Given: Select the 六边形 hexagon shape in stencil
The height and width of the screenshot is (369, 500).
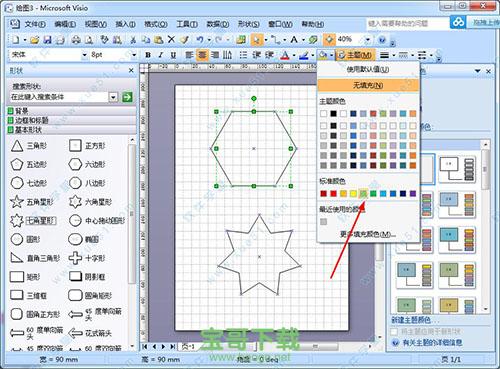Looking at the screenshot, I should [87, 164].
